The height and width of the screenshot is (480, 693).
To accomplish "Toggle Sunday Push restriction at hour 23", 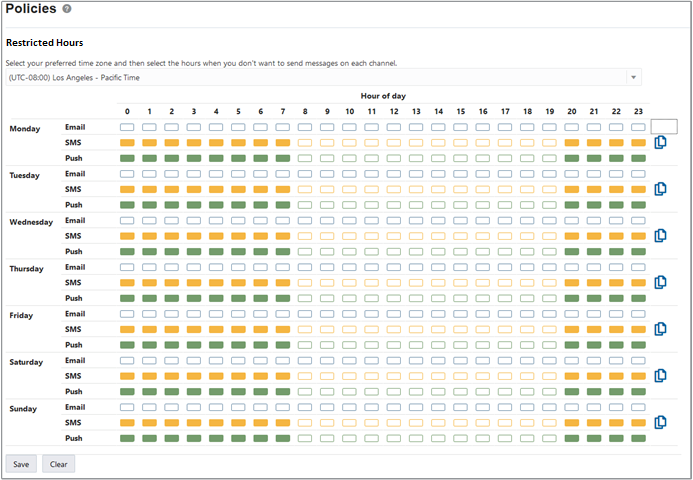I will point(638,438).
